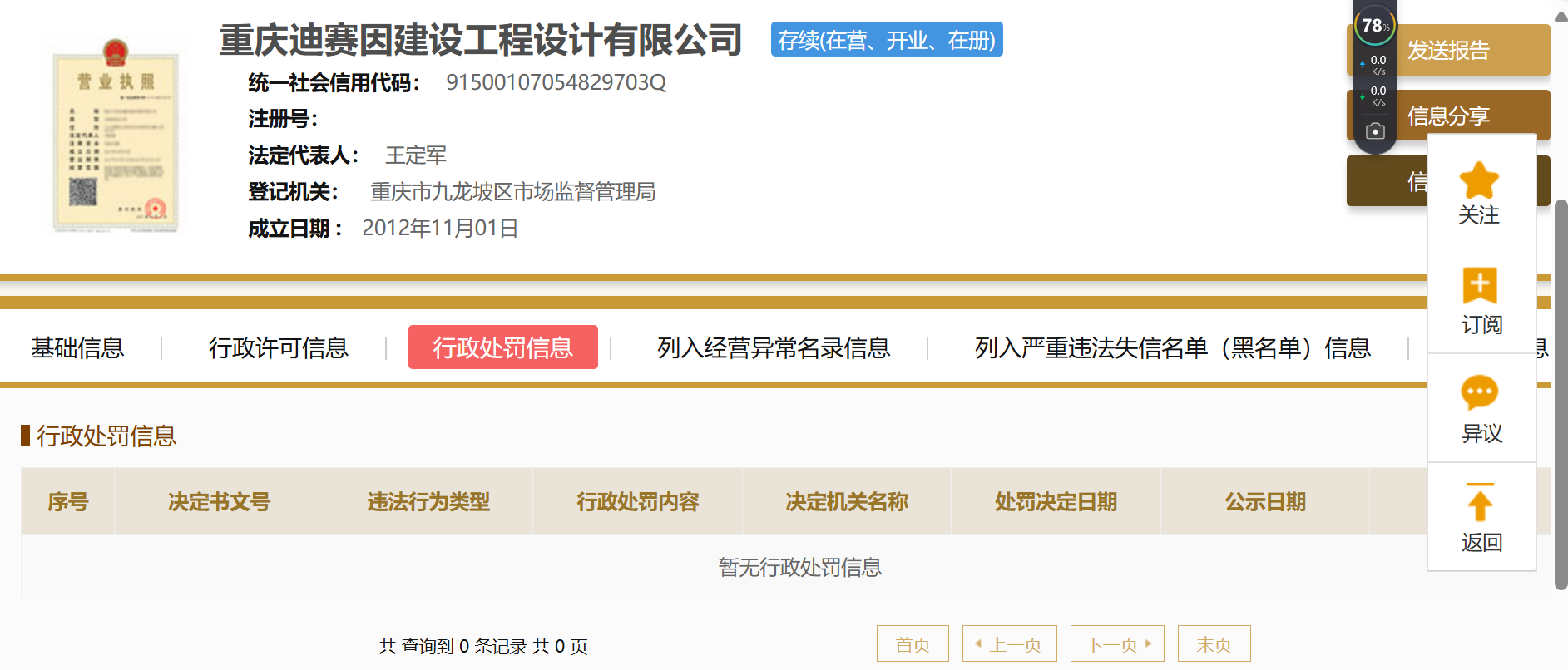Click the scrollbar up arrow
The height and width of the screenshot is (670, 1568).
point(1561,15)
